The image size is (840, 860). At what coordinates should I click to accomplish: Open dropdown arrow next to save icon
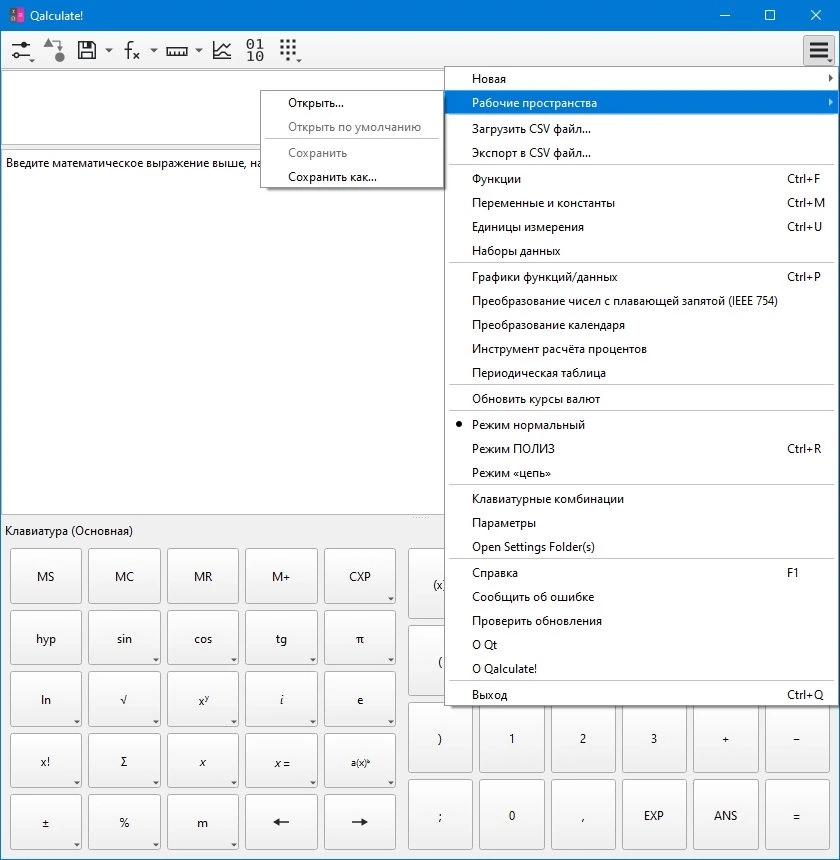point(109,50)
